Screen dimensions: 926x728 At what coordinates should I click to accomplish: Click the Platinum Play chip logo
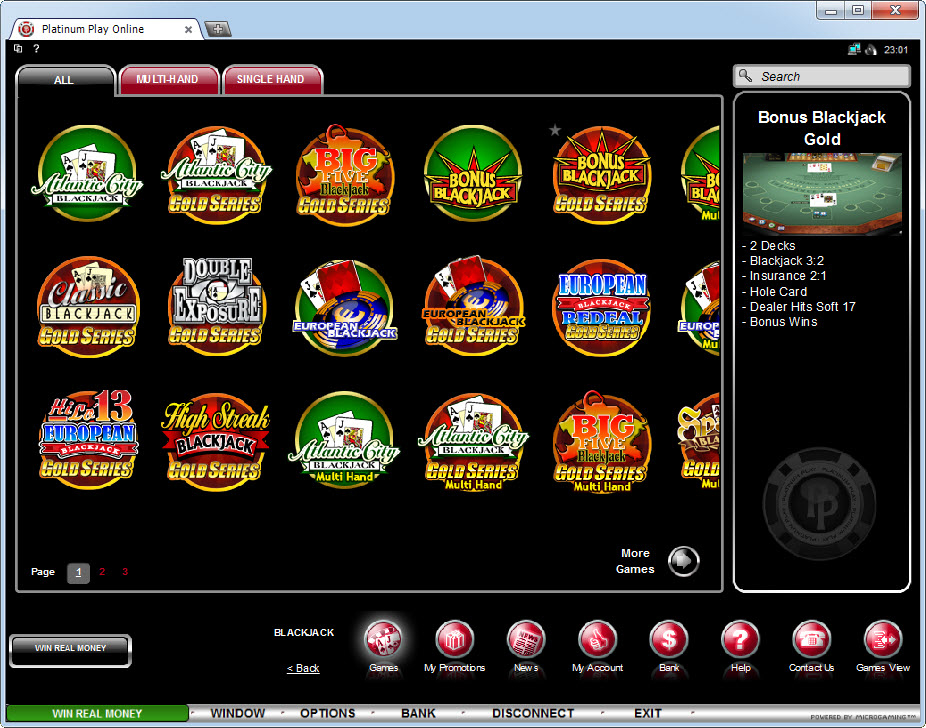(819, 505)
